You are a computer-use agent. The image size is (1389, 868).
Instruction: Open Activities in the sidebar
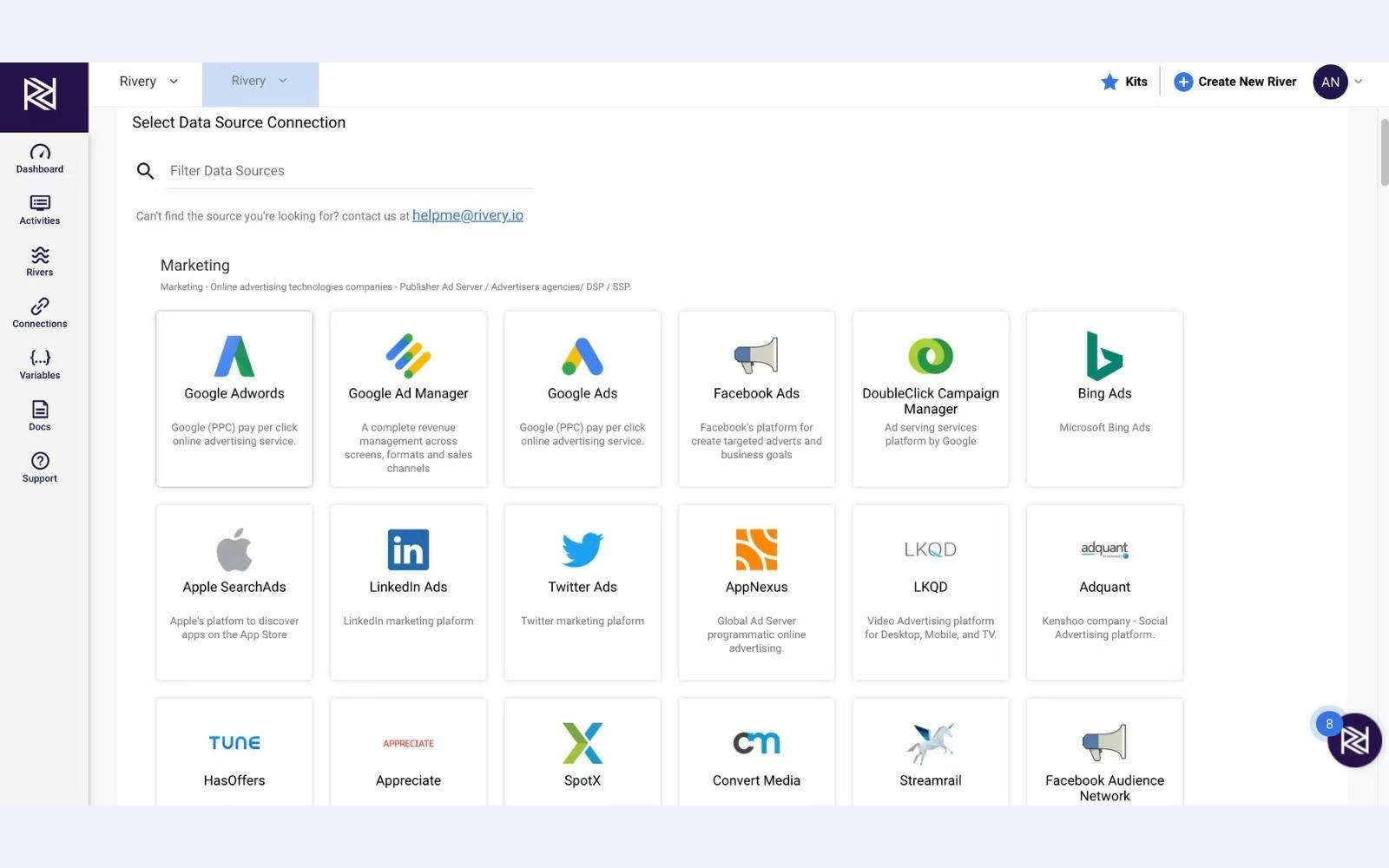[40, 210]
